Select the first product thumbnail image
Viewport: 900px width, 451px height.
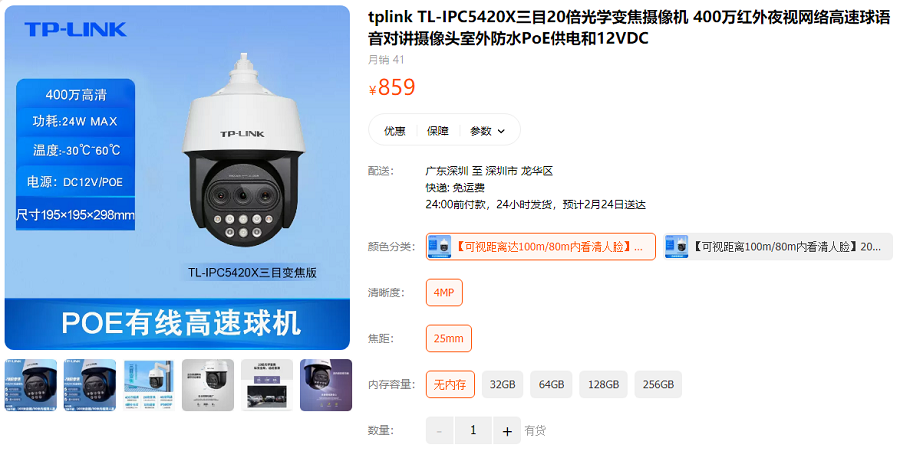click(31, 385)
